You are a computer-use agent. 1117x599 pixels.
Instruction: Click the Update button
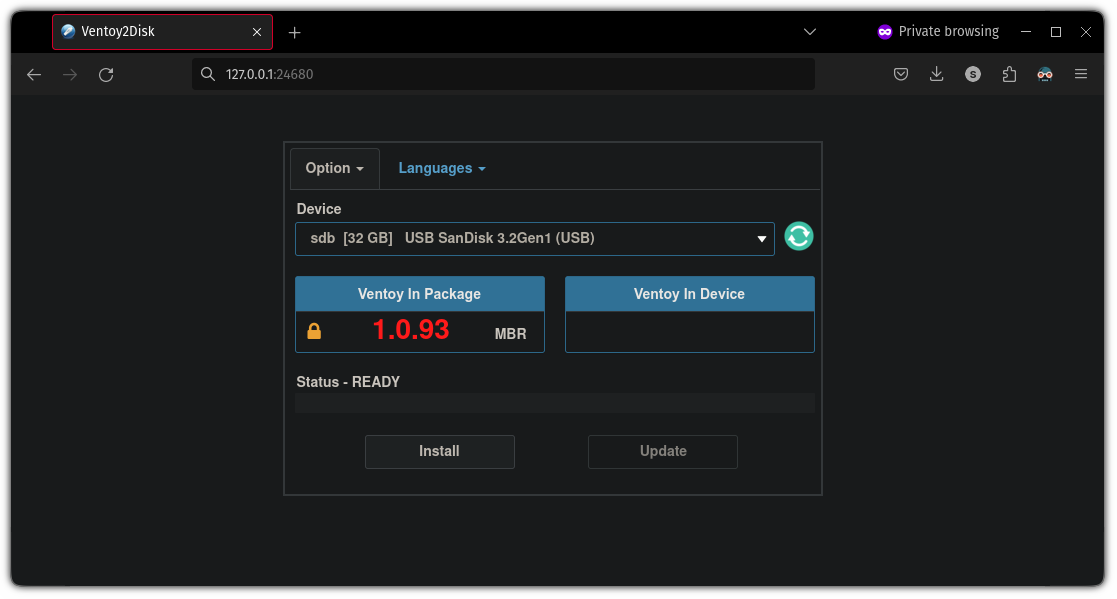coord(662,451)
